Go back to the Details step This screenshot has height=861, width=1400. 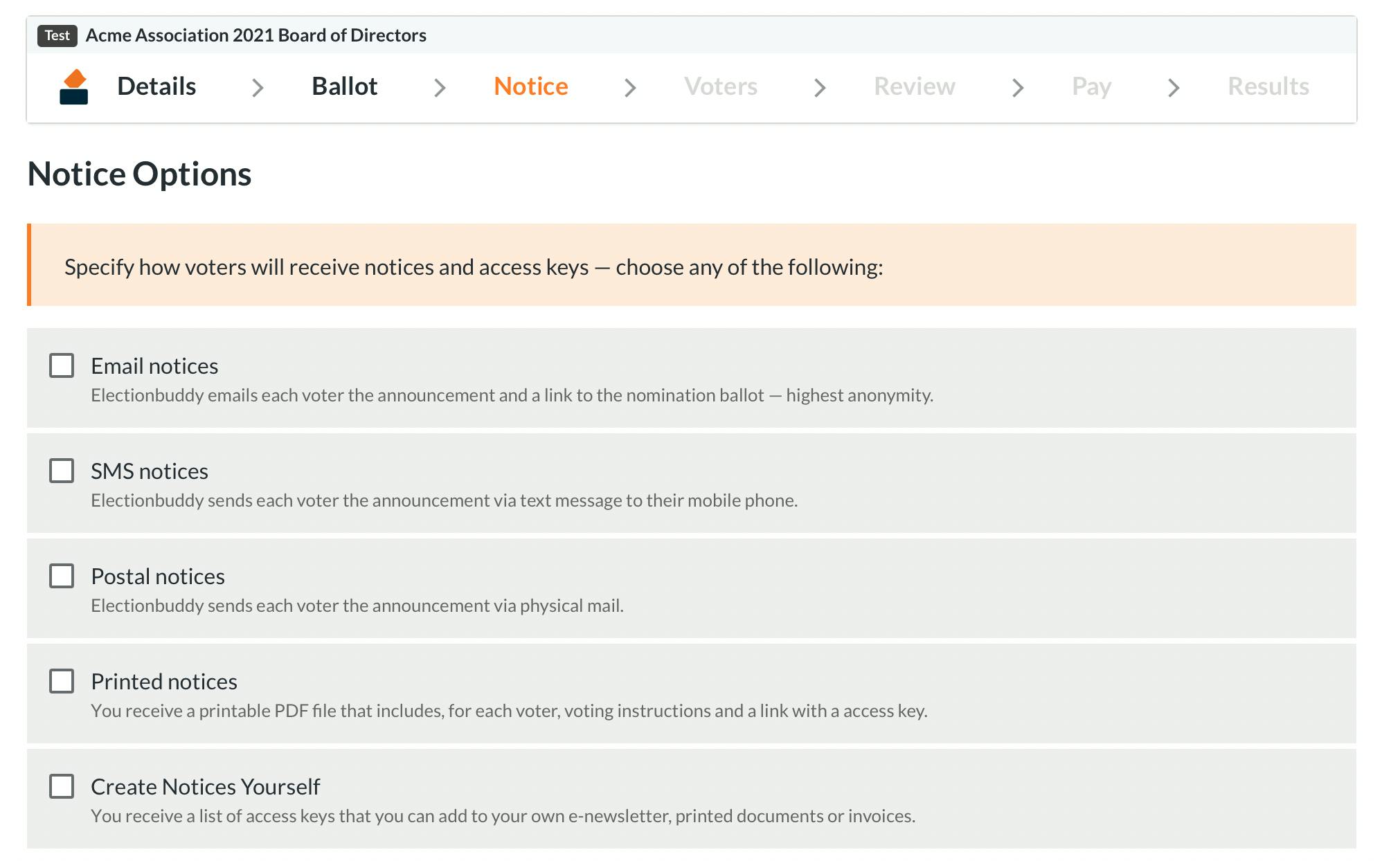(156, 87)
